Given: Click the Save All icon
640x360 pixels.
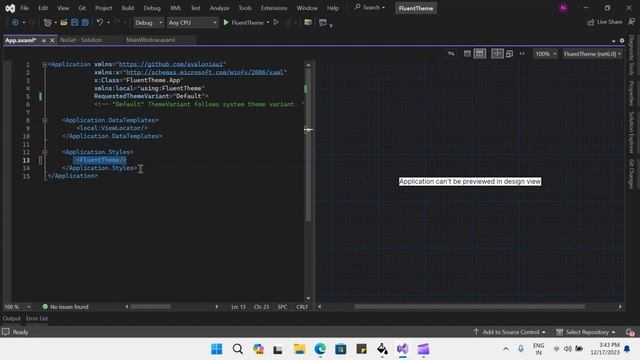Looking at the screenshot, I should coord(85,22).
